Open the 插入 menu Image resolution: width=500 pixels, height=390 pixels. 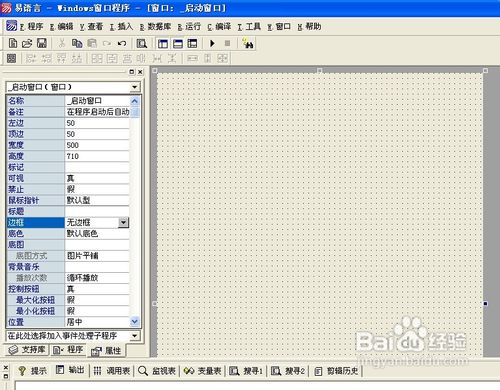click(122, 26)
